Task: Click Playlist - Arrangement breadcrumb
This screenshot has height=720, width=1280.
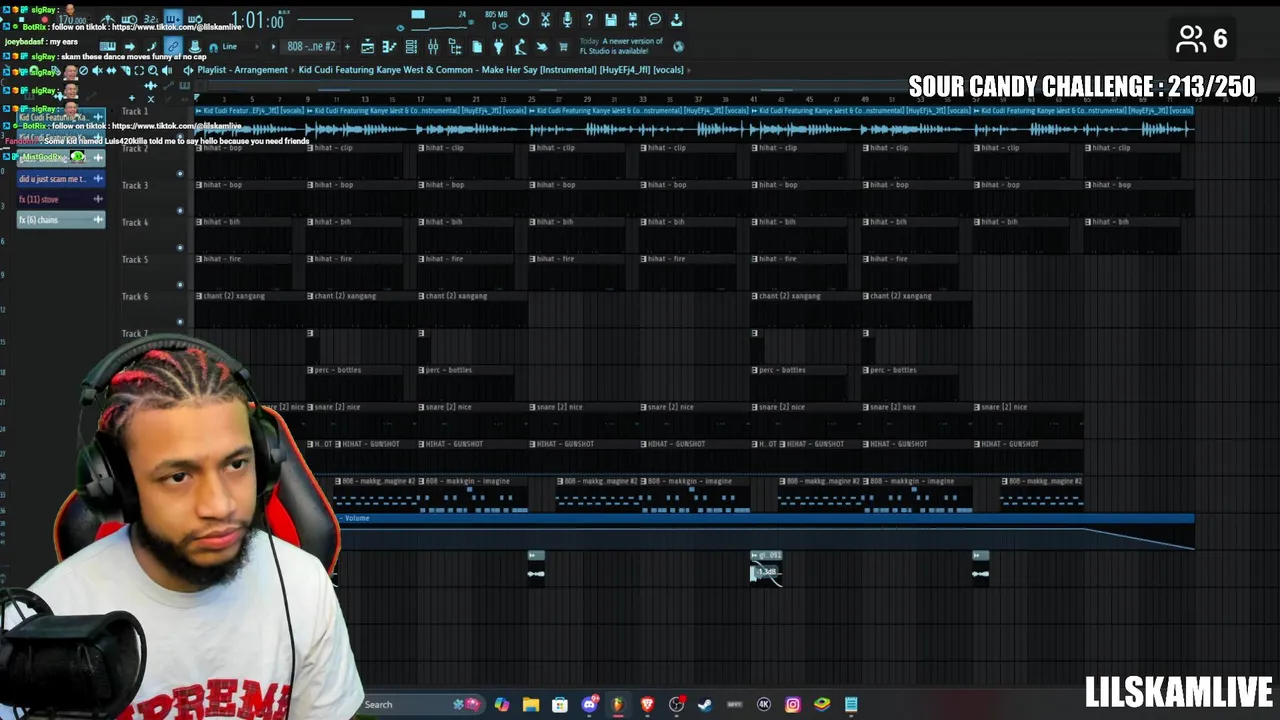Action: (243, 70)
